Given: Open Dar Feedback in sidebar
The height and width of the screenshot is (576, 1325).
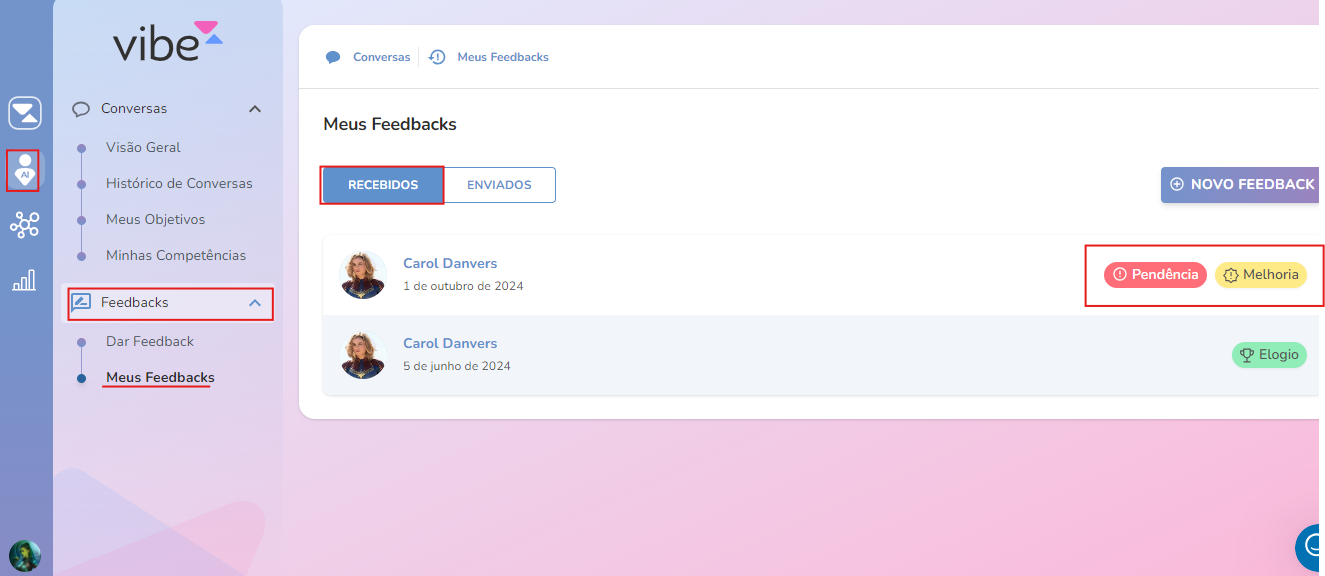Looking at the screenshot, I should tap(150, 341).
